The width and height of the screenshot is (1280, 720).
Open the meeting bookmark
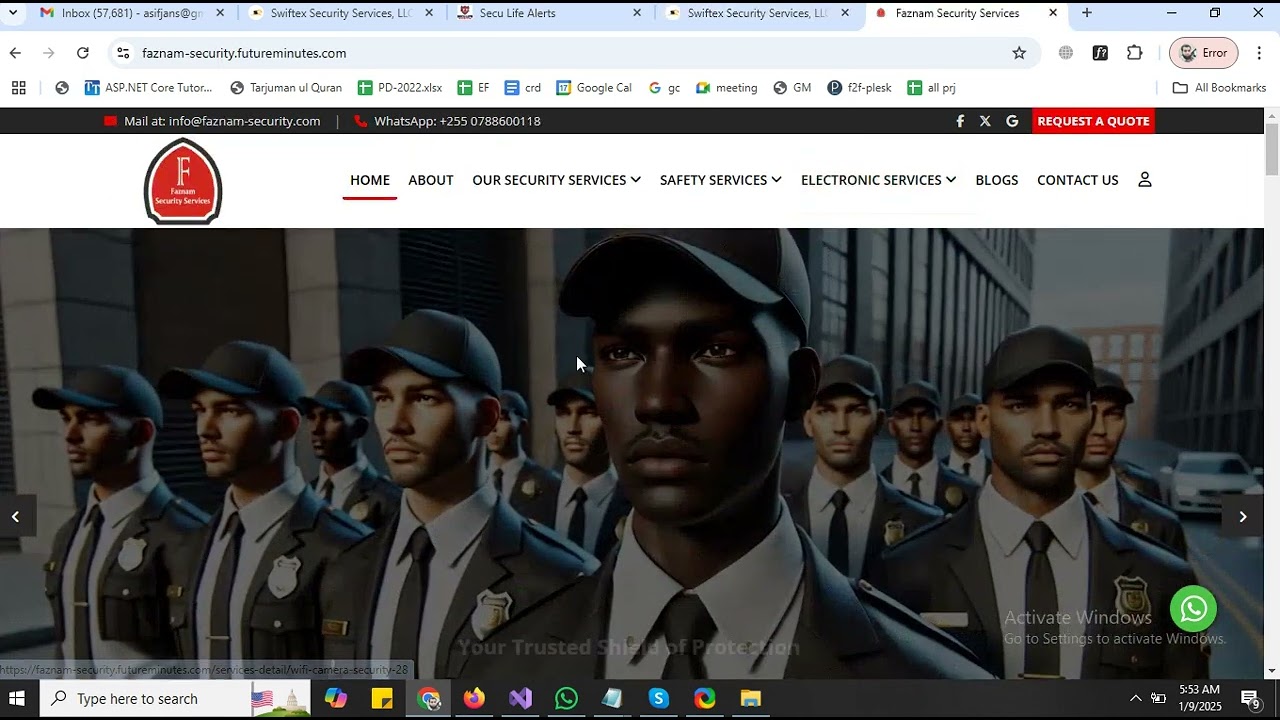coord(727,88)
